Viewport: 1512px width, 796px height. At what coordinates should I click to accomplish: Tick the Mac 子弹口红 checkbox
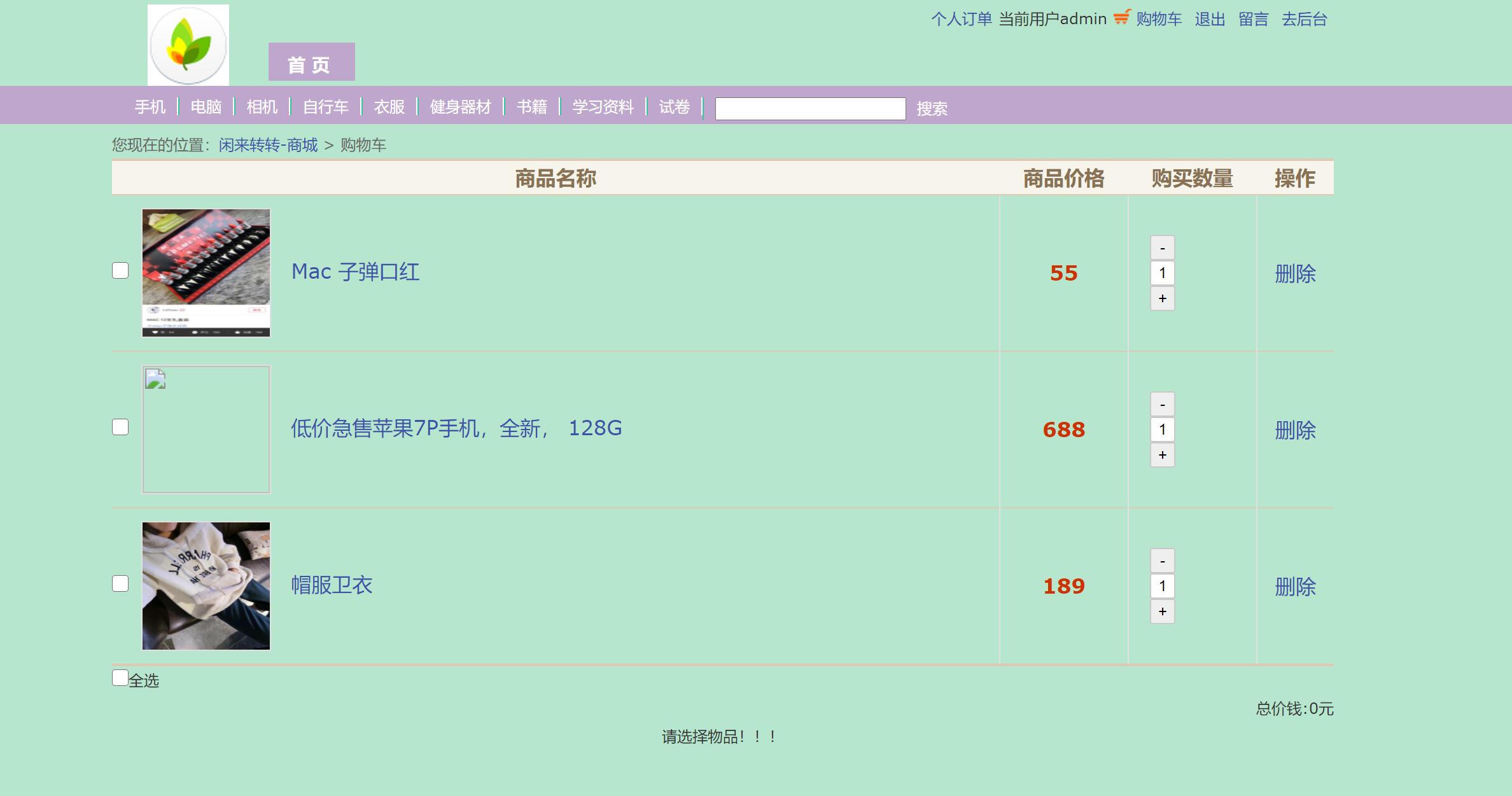[120, 270]
